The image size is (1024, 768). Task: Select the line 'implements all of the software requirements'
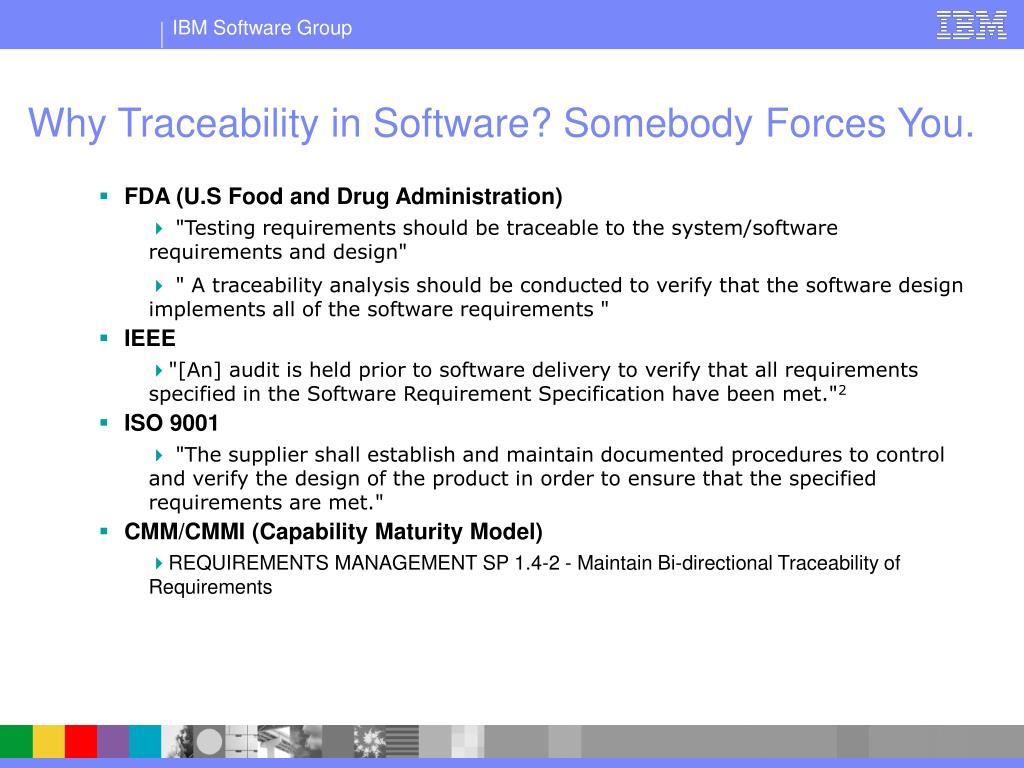click(x=379, y=310)
